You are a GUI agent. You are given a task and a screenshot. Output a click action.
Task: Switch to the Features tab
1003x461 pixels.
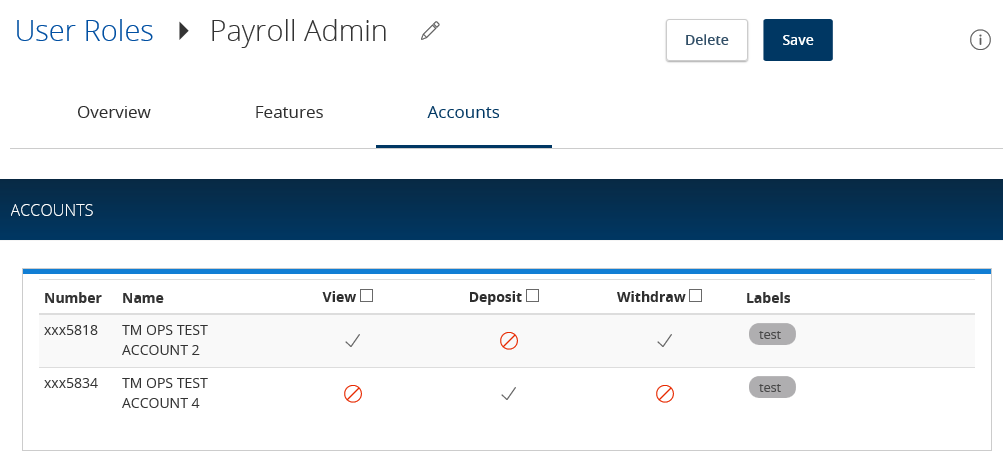point(289,112)
